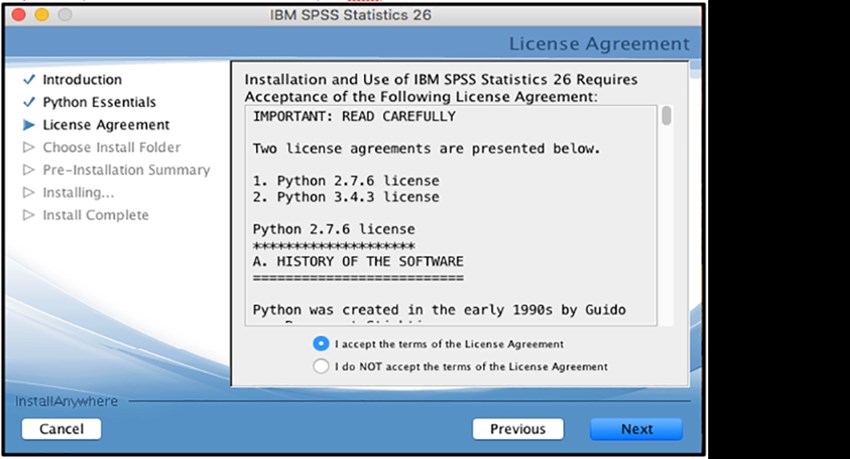This screenshot has width=850, height=459.
Task: Click the yellow minimize window button
Action: pos(42,15)
